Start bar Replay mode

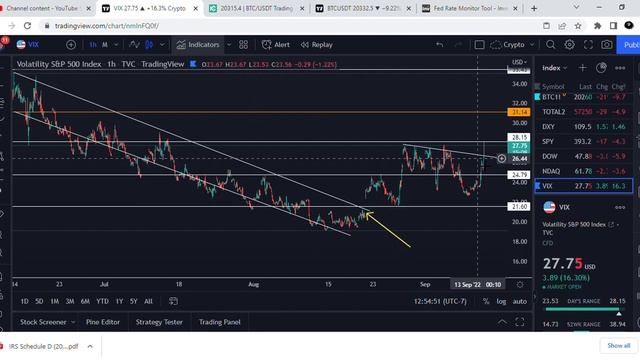coord(317,45)
